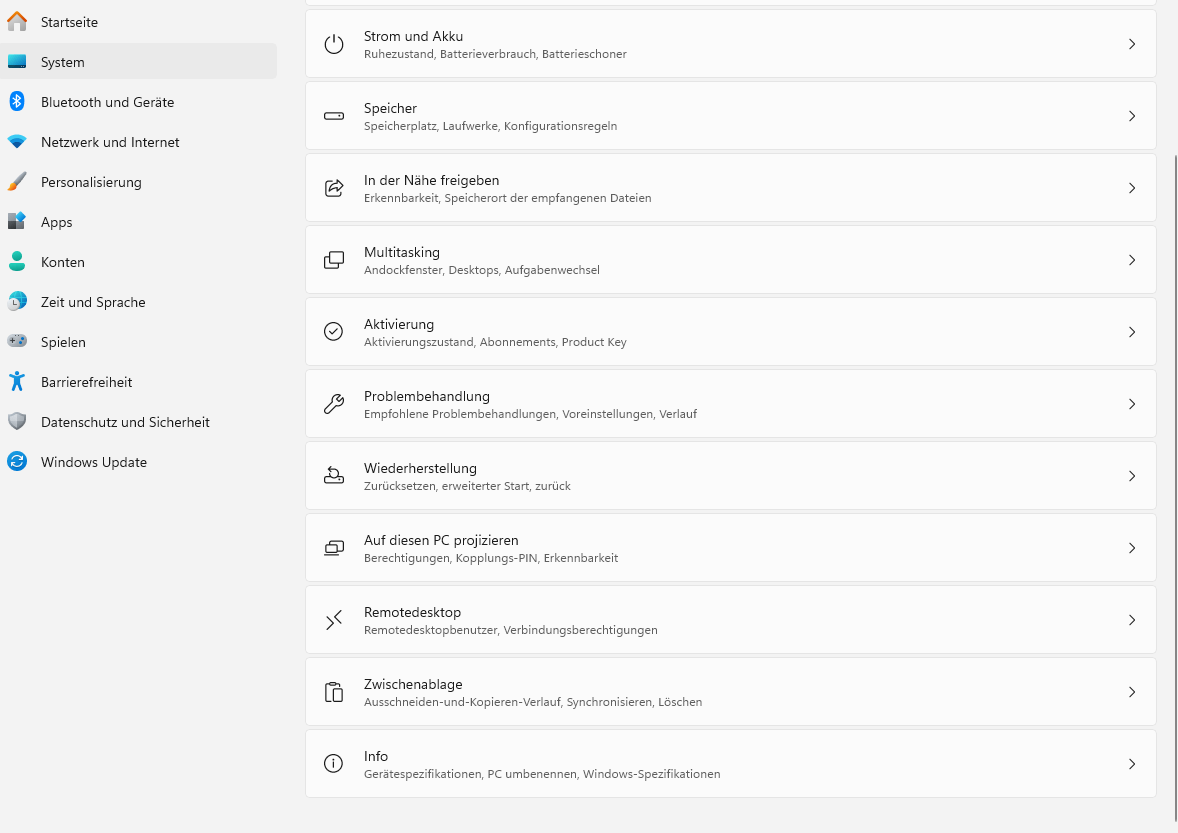Click the Info circle icon
This screenshot has width=1178, height=833.
334,764
